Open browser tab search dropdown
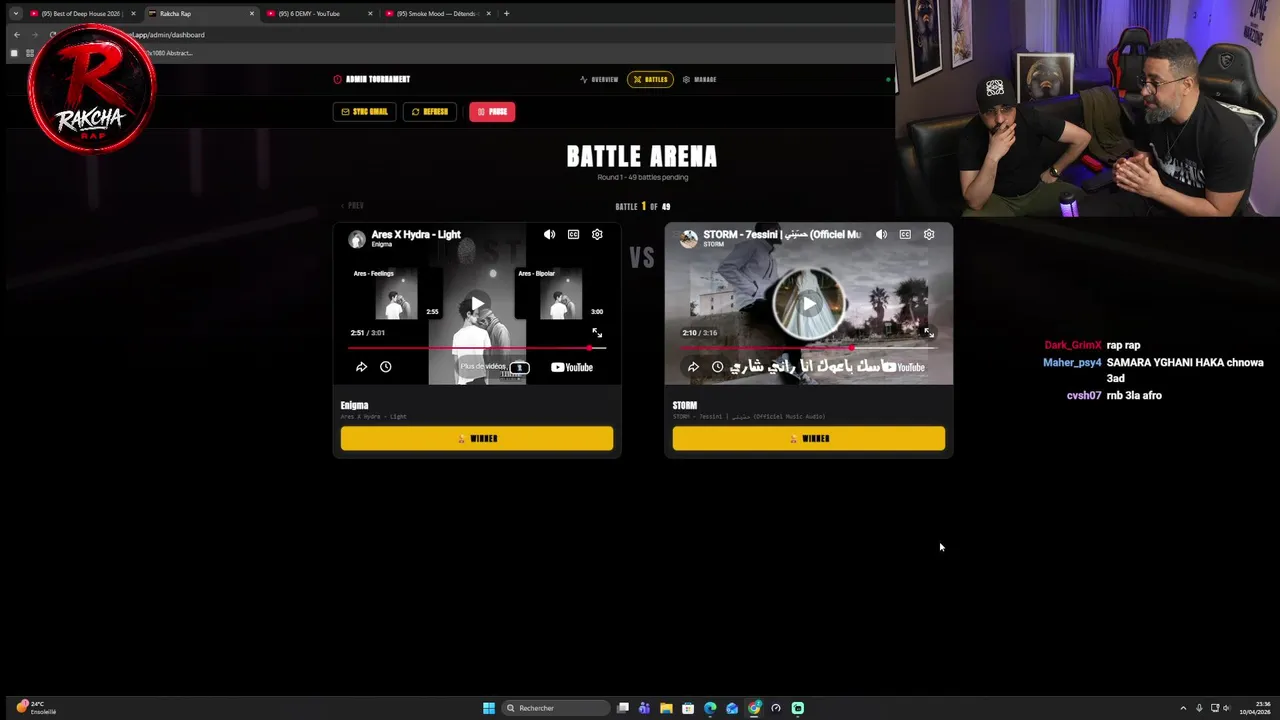The width and height of the screenshot is (1280, 720). [x=15, y=14]
